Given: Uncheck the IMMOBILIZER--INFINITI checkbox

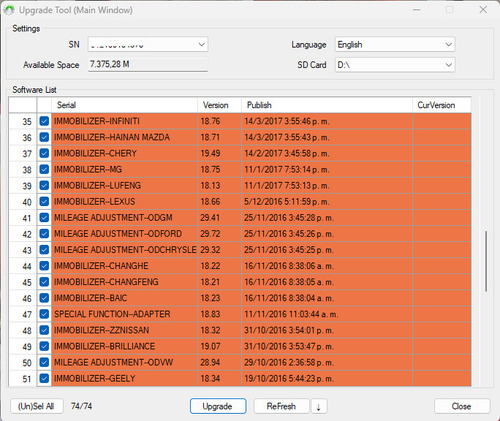Looking at the screenshot, I should (44, 121).
